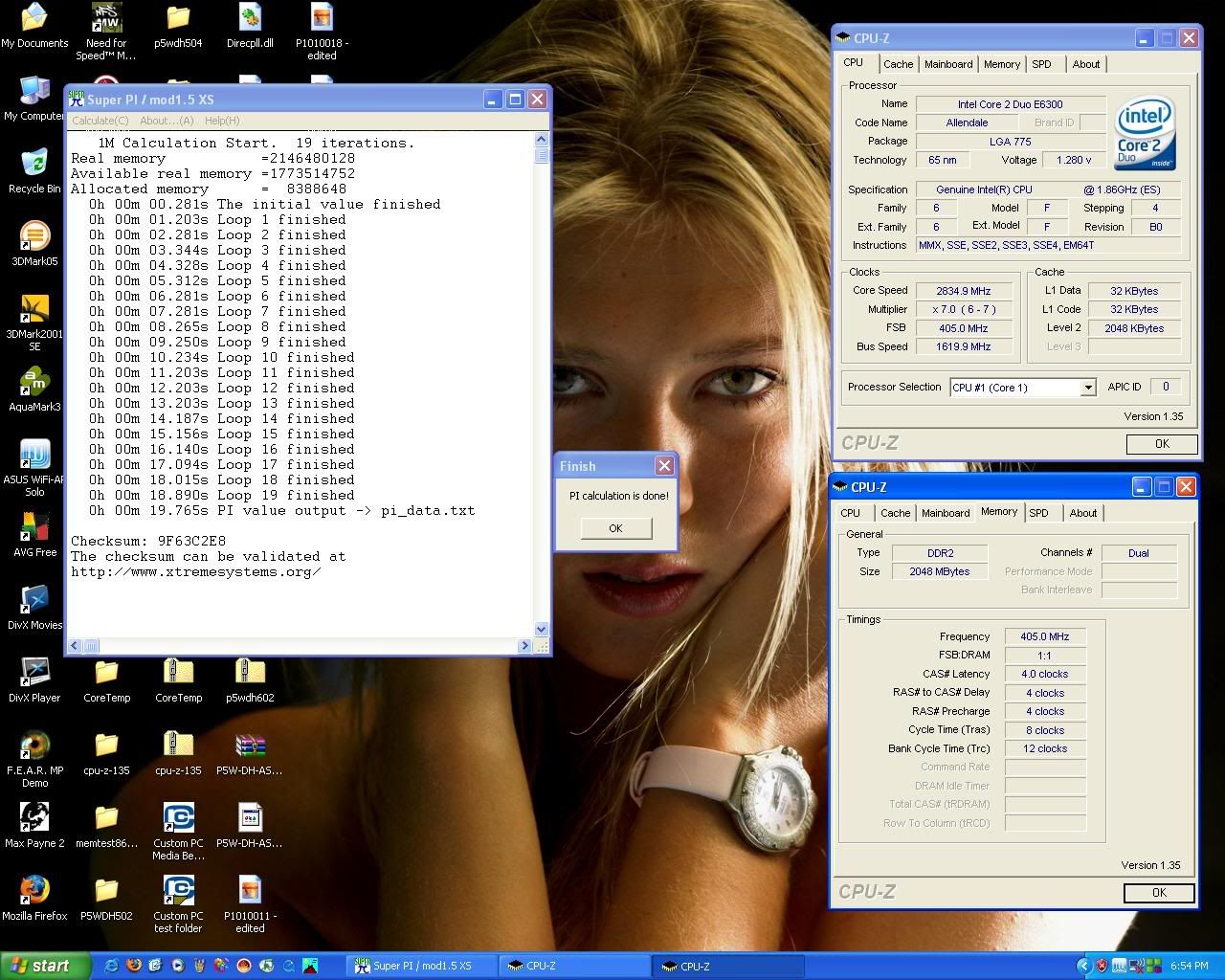Image resolution: width=1225 pixels, height=980 pixels.
Task: Select the P5WDH502 folder icon
Action: [x=106, y=898]
